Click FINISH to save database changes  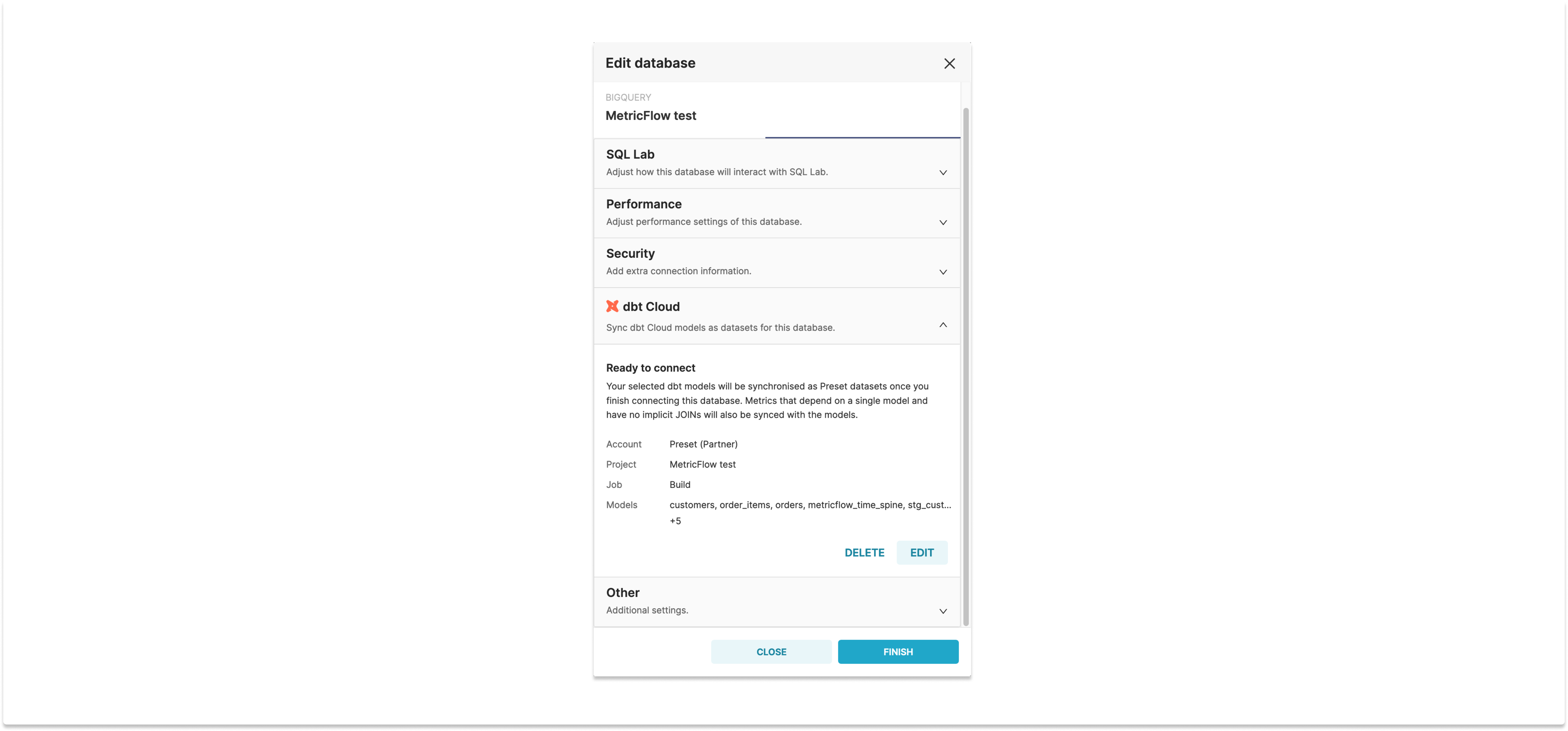898,651
